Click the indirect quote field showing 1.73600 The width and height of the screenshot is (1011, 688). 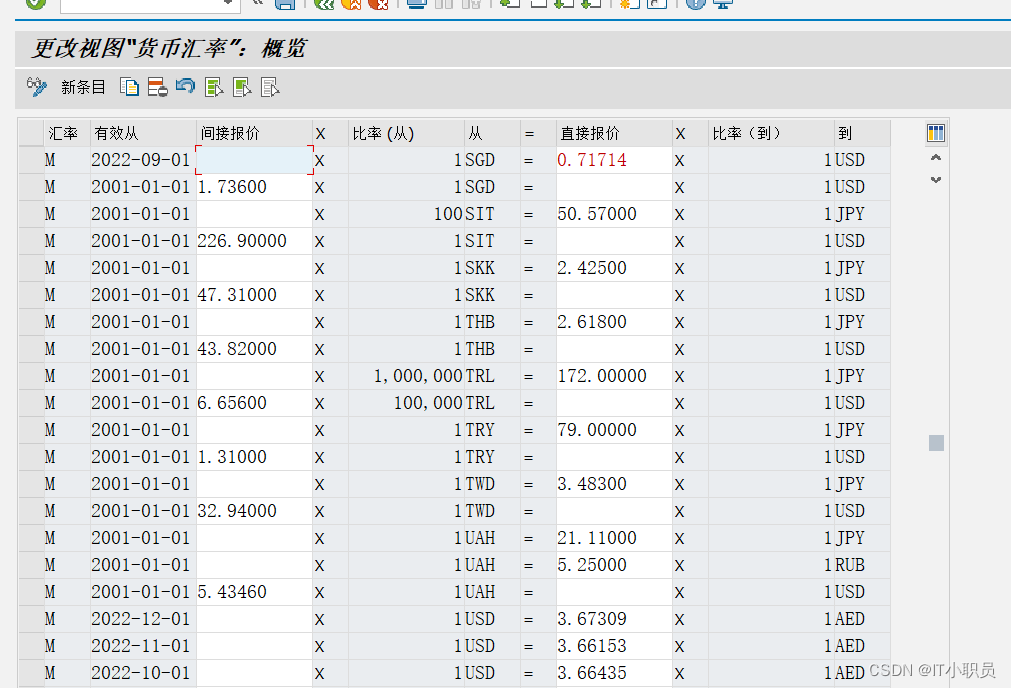(254, 187)
